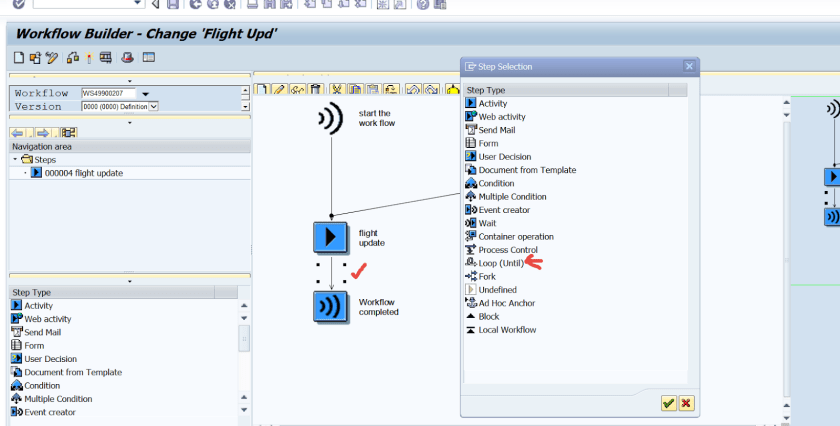
Task: Click the red hat icon in toolbar
Action: coord(127,57)
